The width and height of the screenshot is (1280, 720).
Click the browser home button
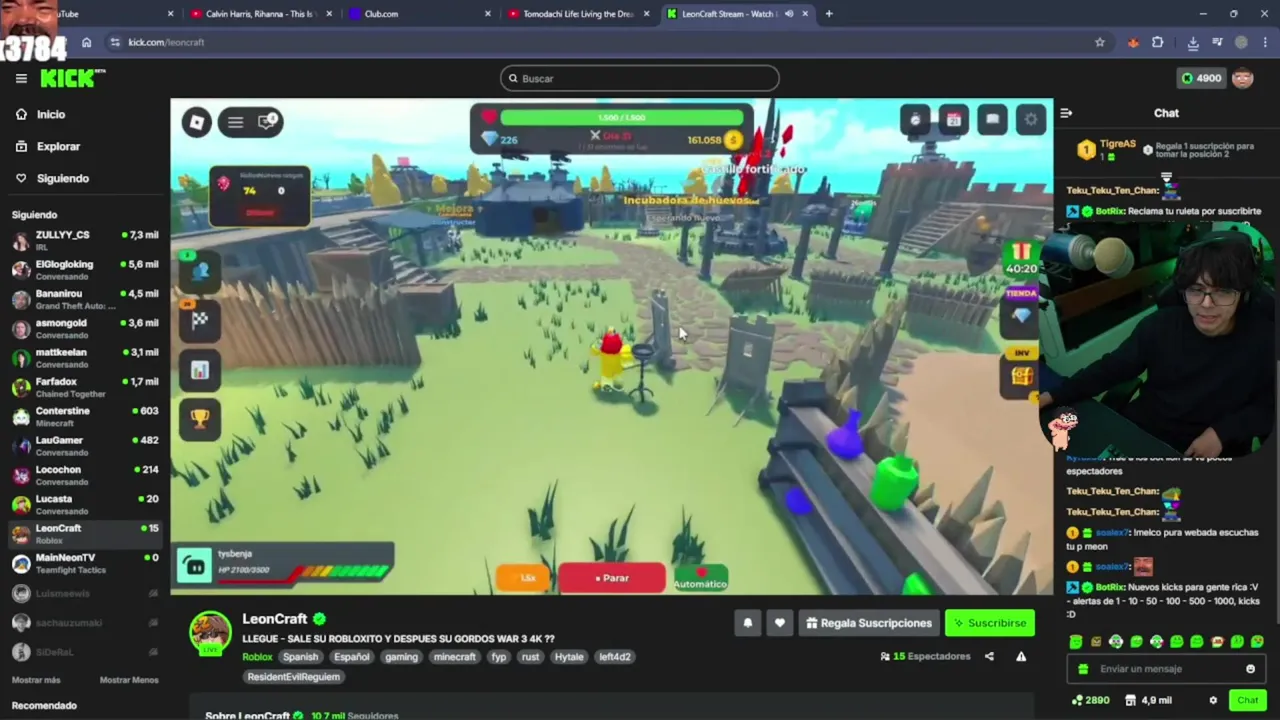point(86,42)
